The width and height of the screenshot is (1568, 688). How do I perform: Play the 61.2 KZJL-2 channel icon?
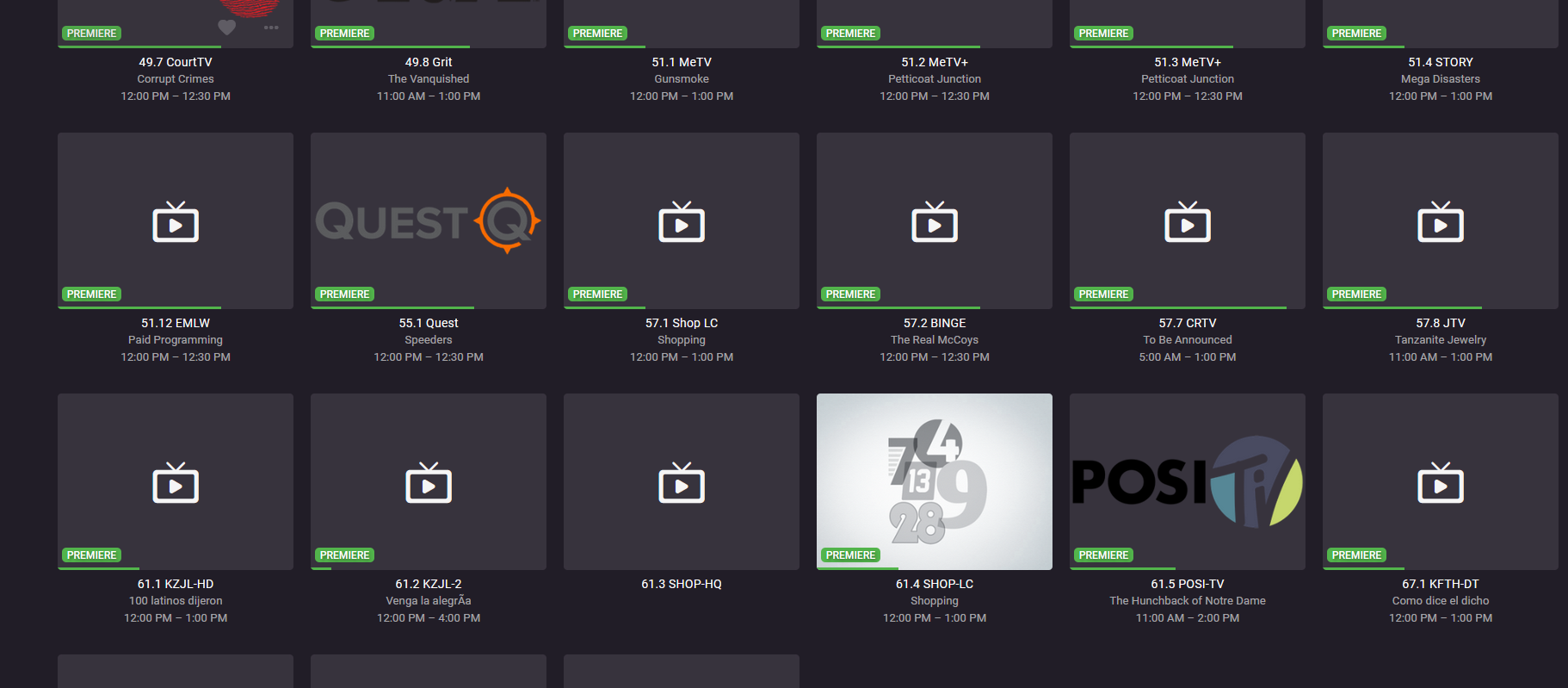(x=429, y=482)
